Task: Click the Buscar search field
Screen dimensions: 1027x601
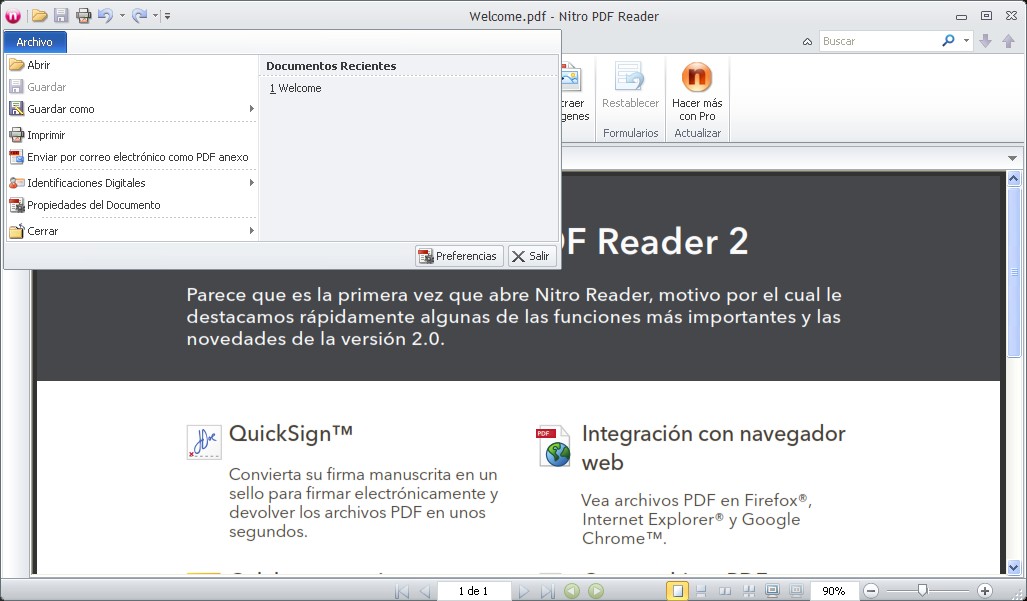Action: pos(879,41)
